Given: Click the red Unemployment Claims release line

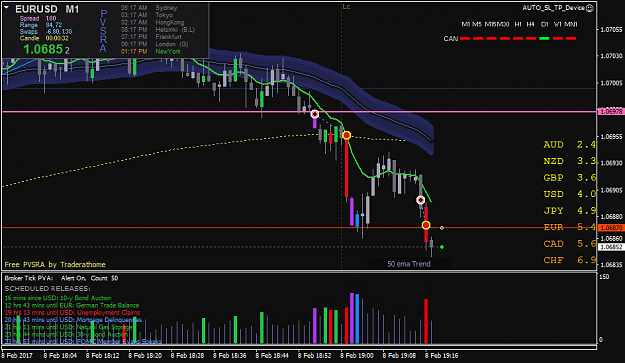Looking at the screenshot, I should [x=72, y=312].
